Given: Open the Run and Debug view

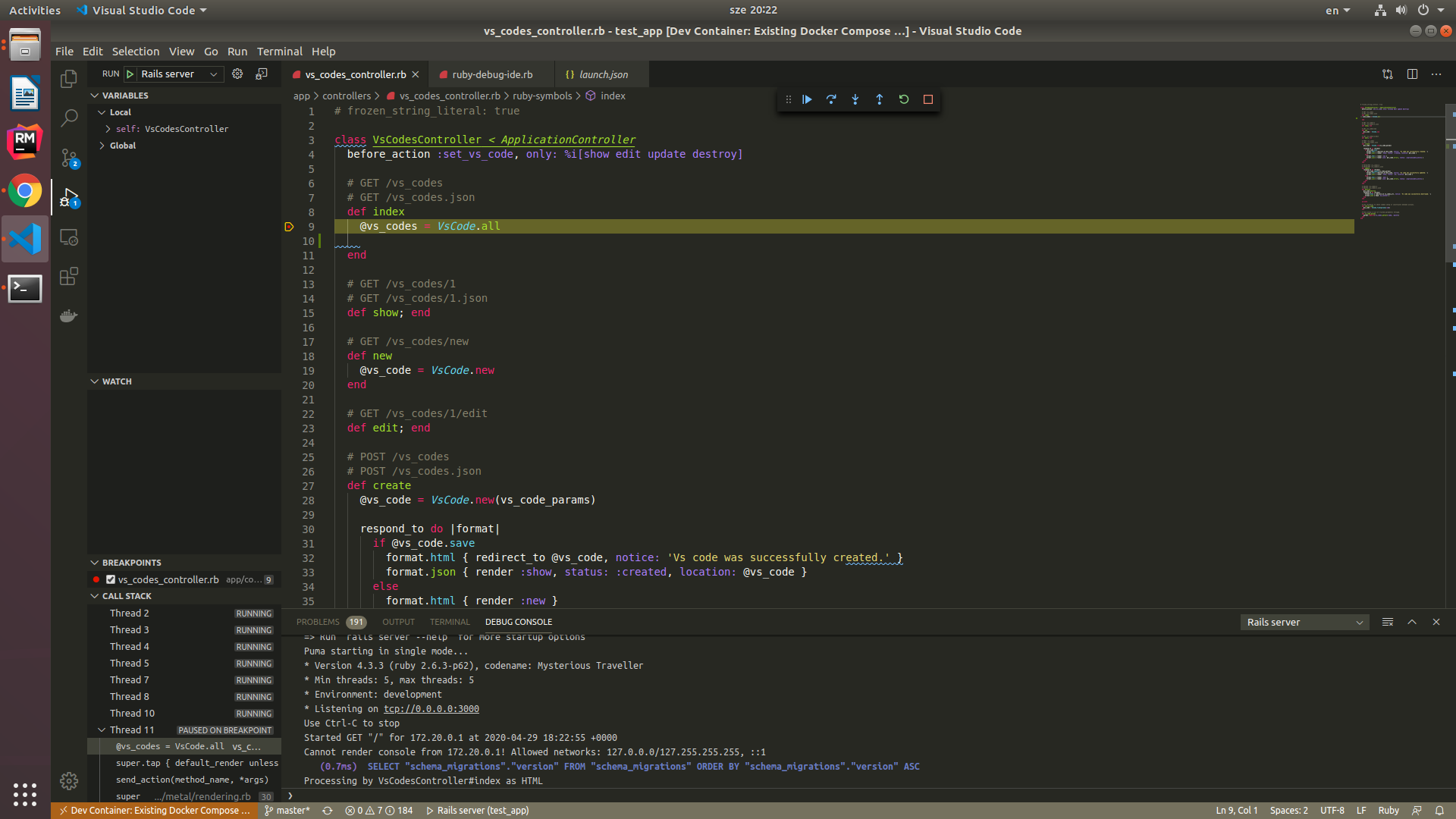Looking at the screenshot, I should pos(69,198).
